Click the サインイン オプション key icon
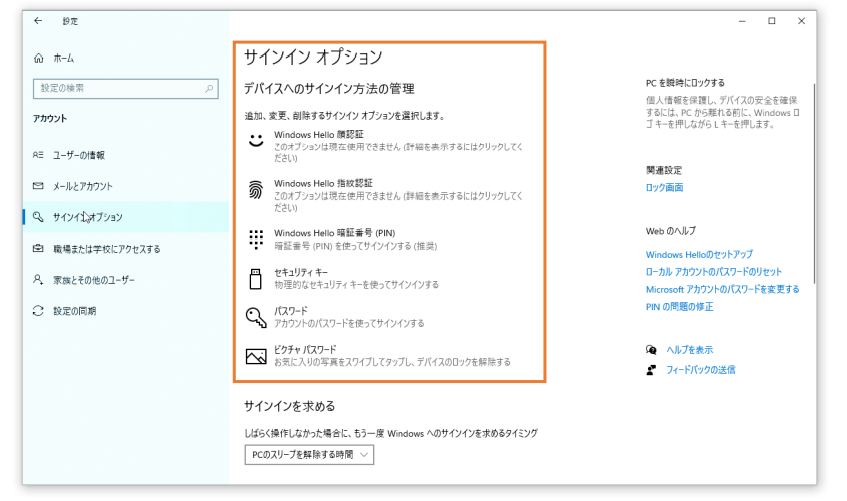The image size is (847, 501). point(38,217)
